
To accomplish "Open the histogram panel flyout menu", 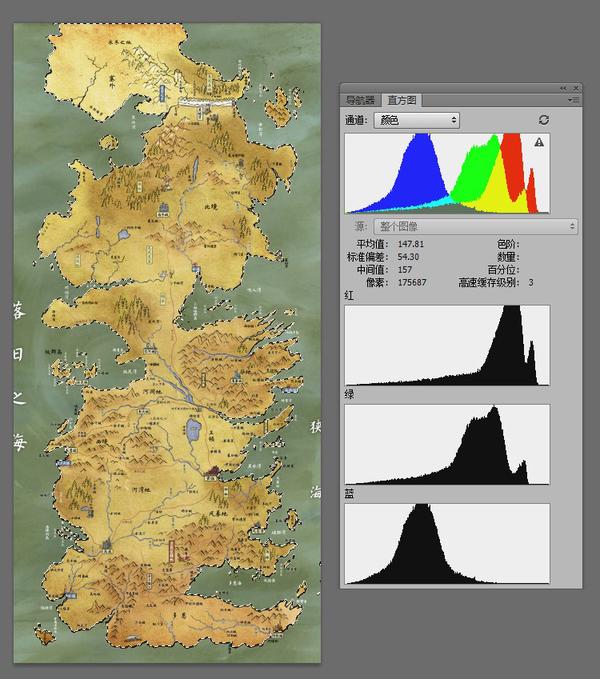I will 573,100.
